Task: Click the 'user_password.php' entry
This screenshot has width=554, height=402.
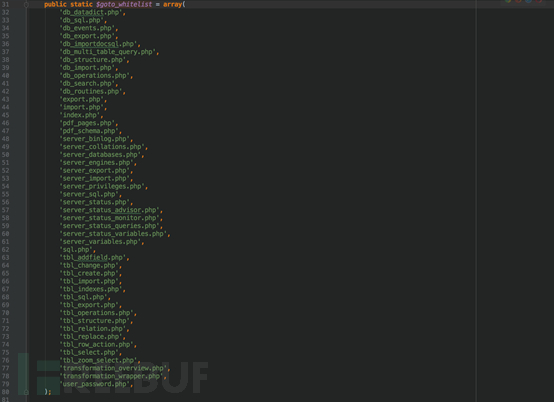Action: pyautogui.click(x=95, y=384)
